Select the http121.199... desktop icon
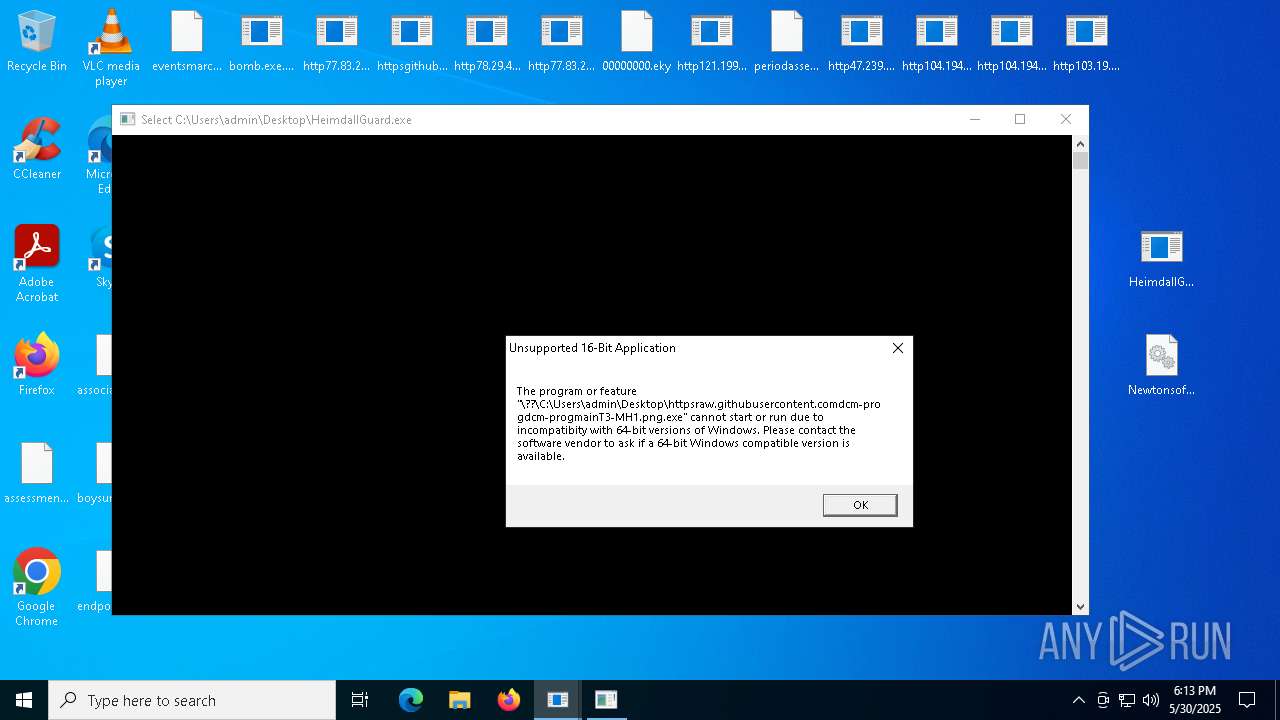This screenshot has width=1280, height=720. [712, 41]
